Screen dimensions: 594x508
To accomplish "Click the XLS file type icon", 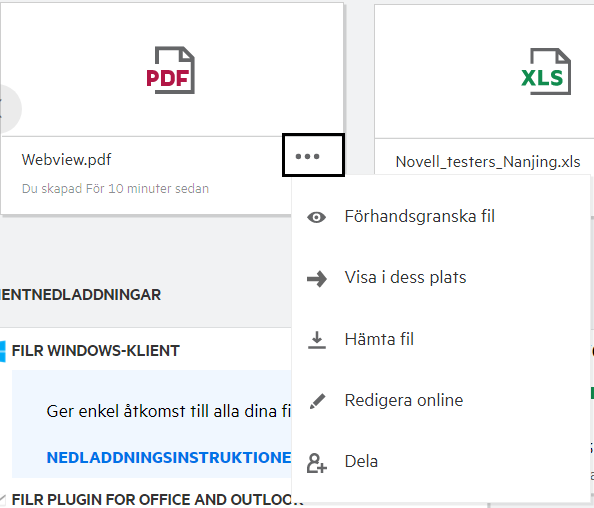I will coord(546,72).
